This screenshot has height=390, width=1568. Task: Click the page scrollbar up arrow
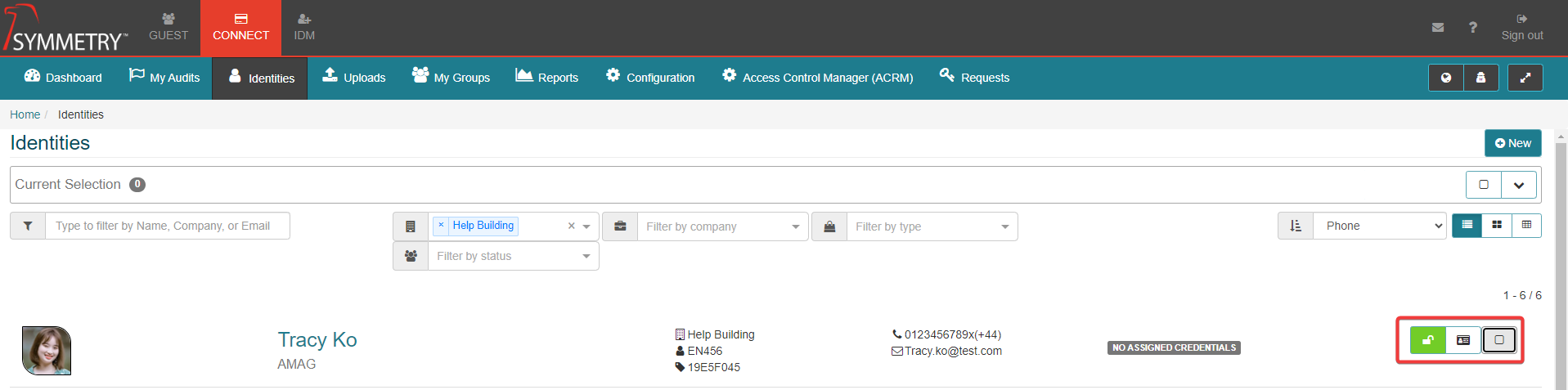[1561, 137]
